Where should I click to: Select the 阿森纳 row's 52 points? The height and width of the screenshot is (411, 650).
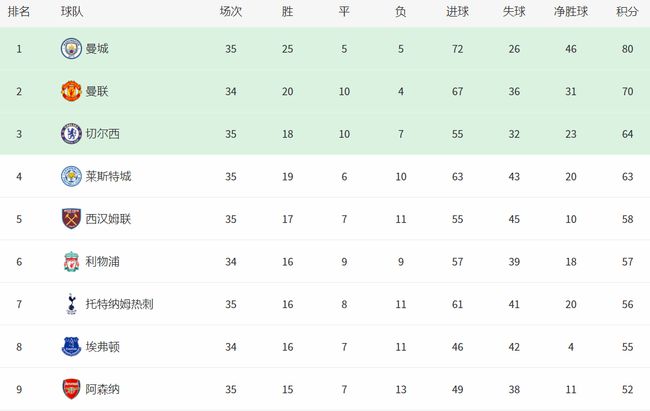pyautogui.click(x=627, y=389)
